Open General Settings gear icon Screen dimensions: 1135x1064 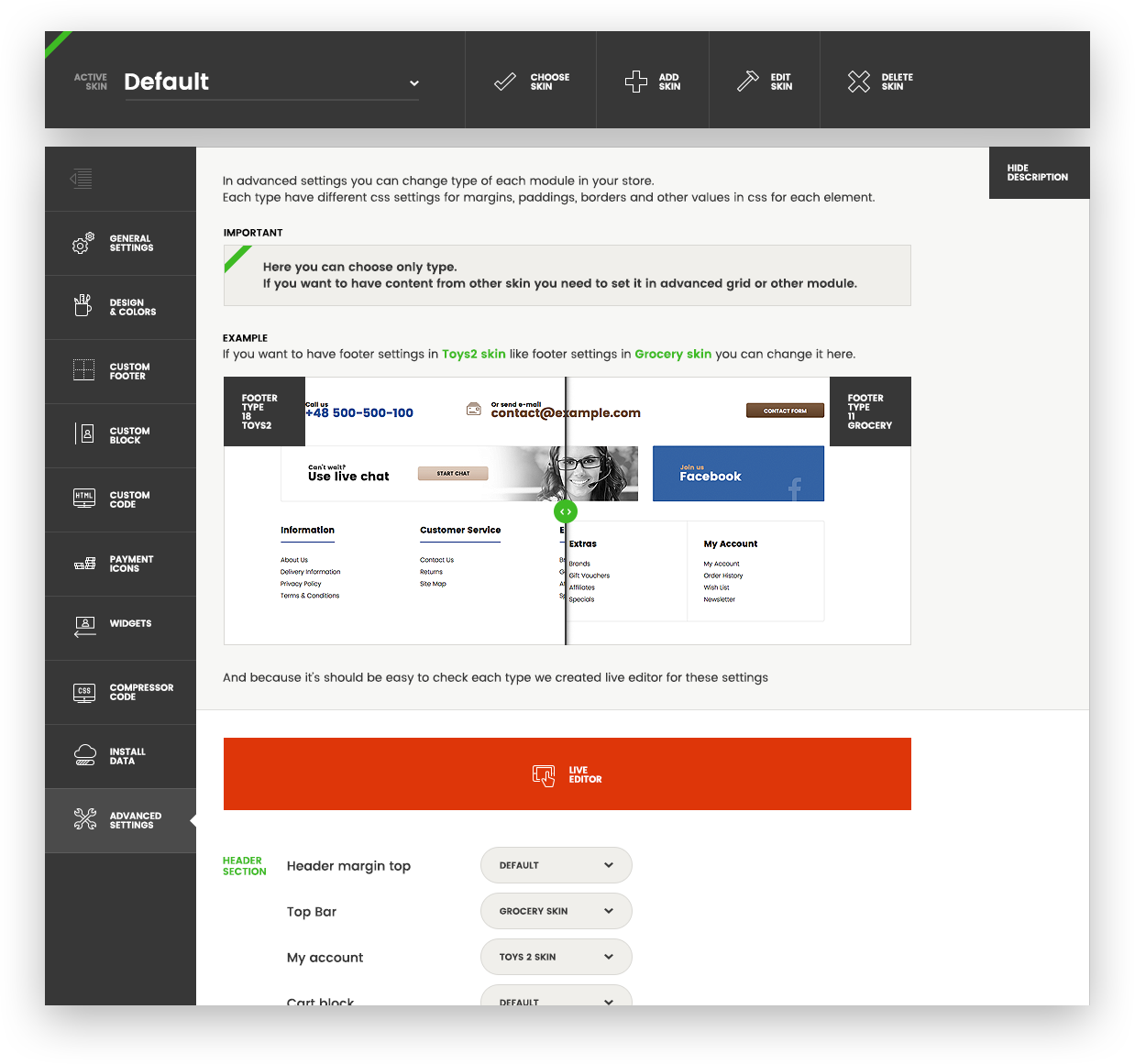point(83,243)
